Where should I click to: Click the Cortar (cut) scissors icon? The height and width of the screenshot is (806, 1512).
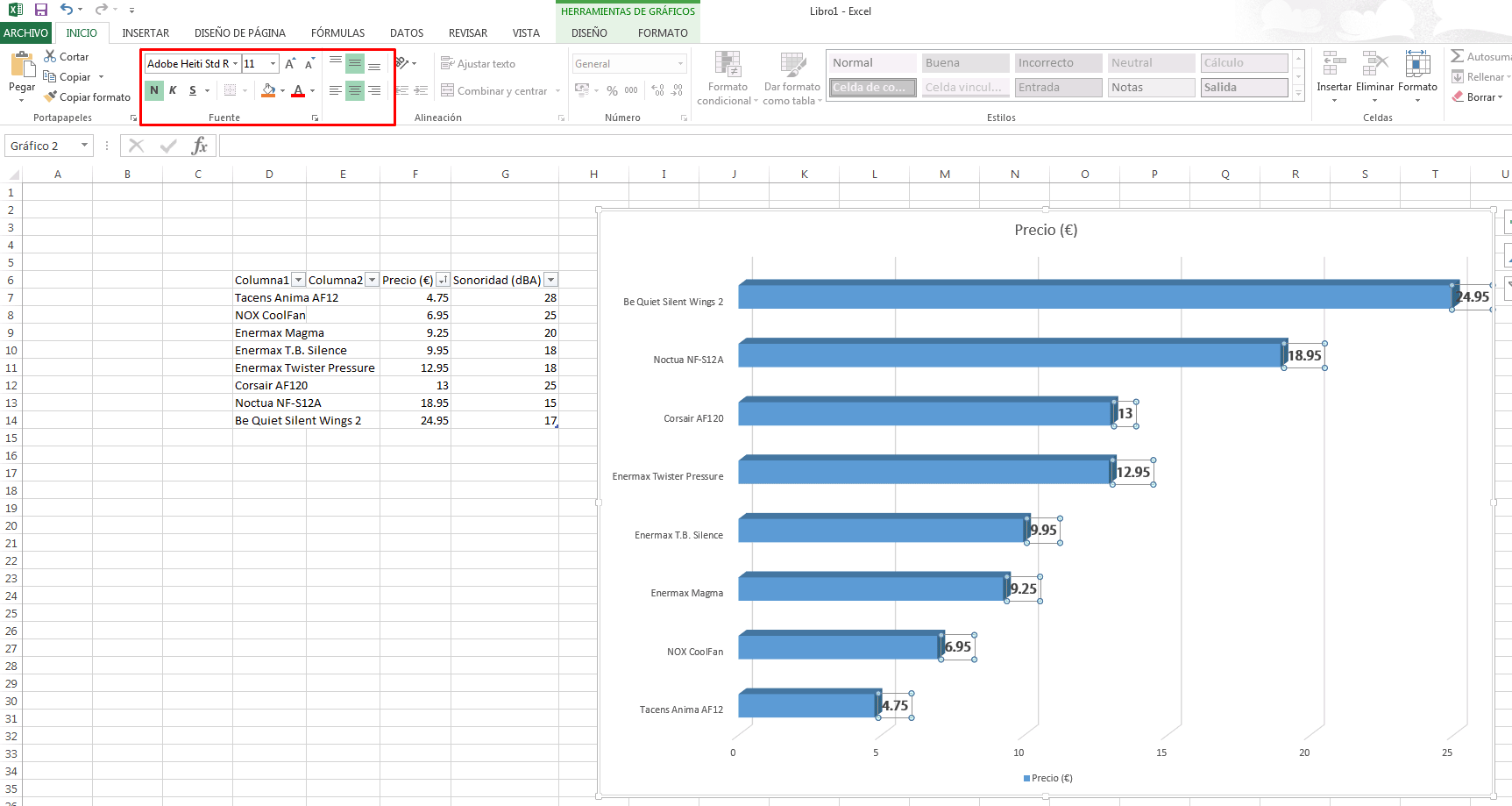50,57
